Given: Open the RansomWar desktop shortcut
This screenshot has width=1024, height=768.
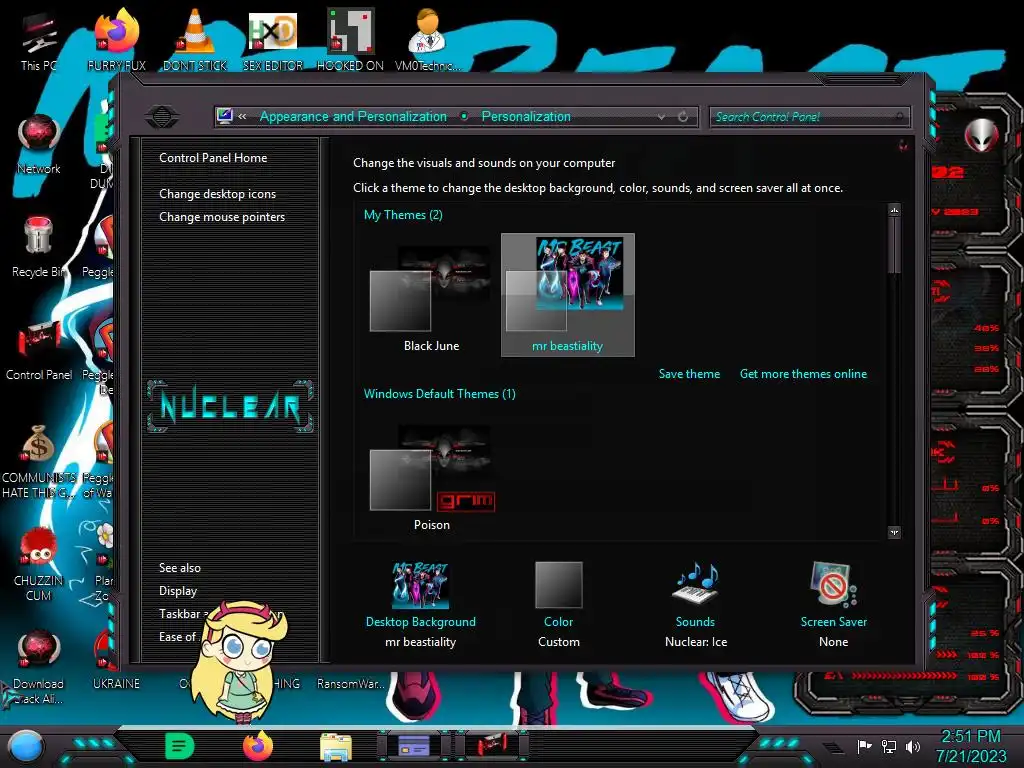Looking at the screenshot, I should click(350, 683).
